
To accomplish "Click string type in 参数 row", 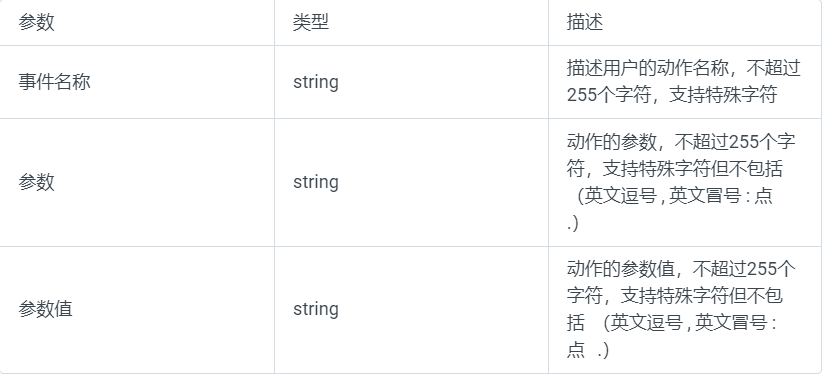I will point(315,182).
